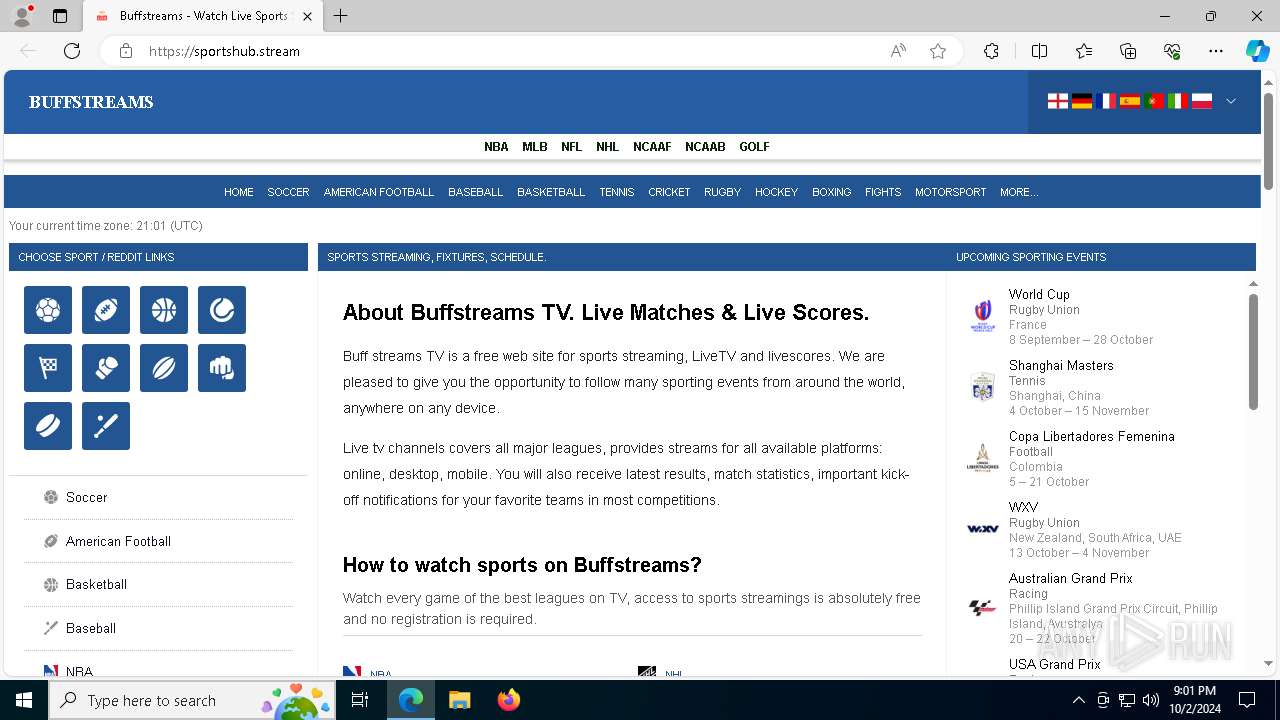This screenshot has height=720, width=1280.
Task: Expand MORE... in the blue nav bar
Action: [1019, 192]
